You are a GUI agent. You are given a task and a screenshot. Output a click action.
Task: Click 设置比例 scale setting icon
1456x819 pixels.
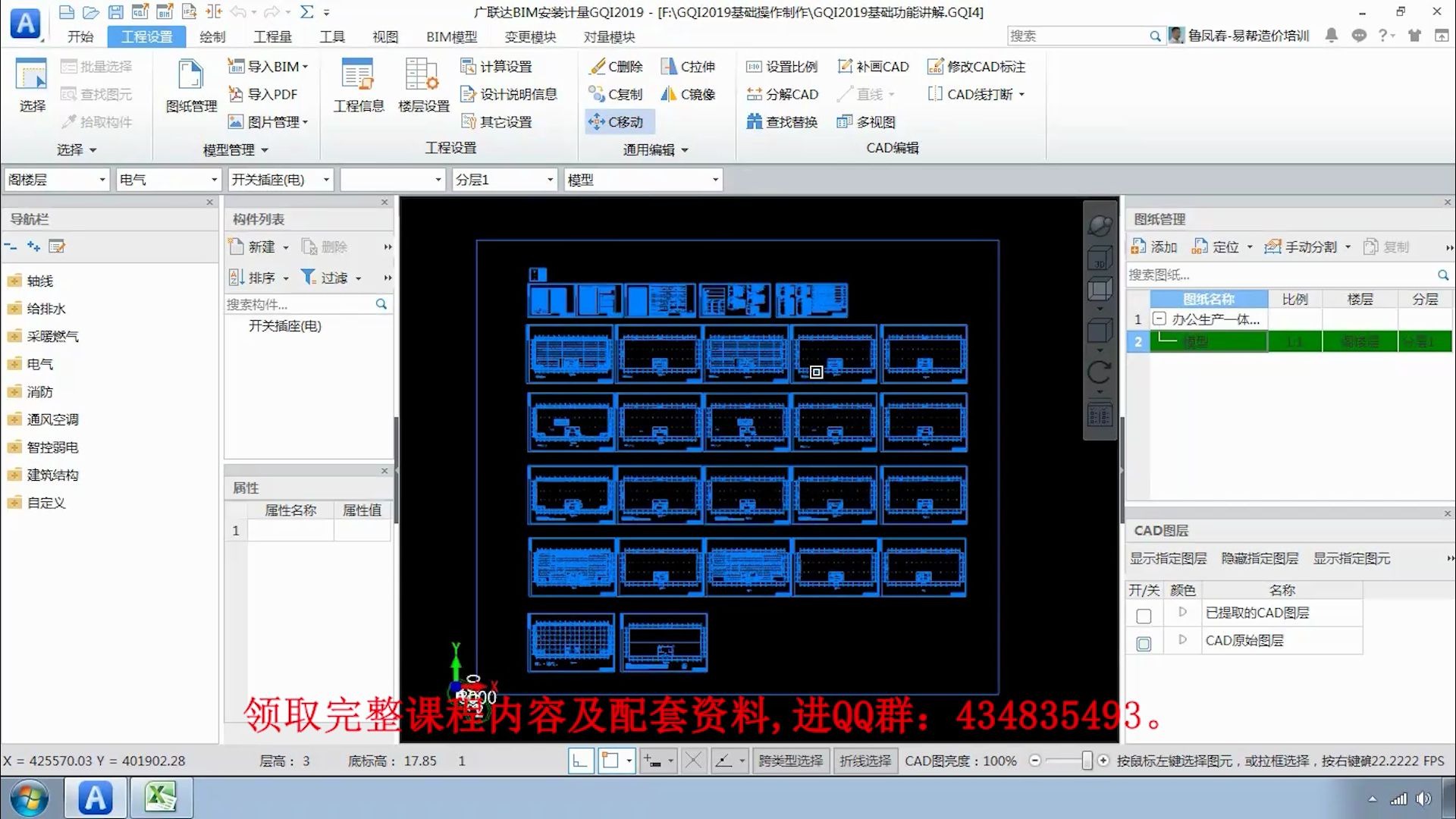click(x=783, y=67)
